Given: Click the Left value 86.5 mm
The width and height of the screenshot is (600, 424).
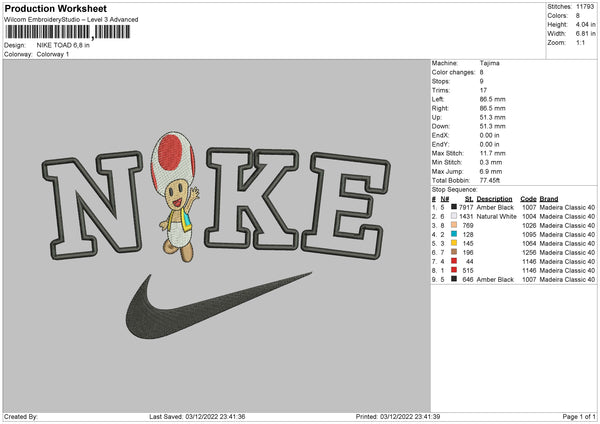Looking at the screenshot, I should pos(492,99).
